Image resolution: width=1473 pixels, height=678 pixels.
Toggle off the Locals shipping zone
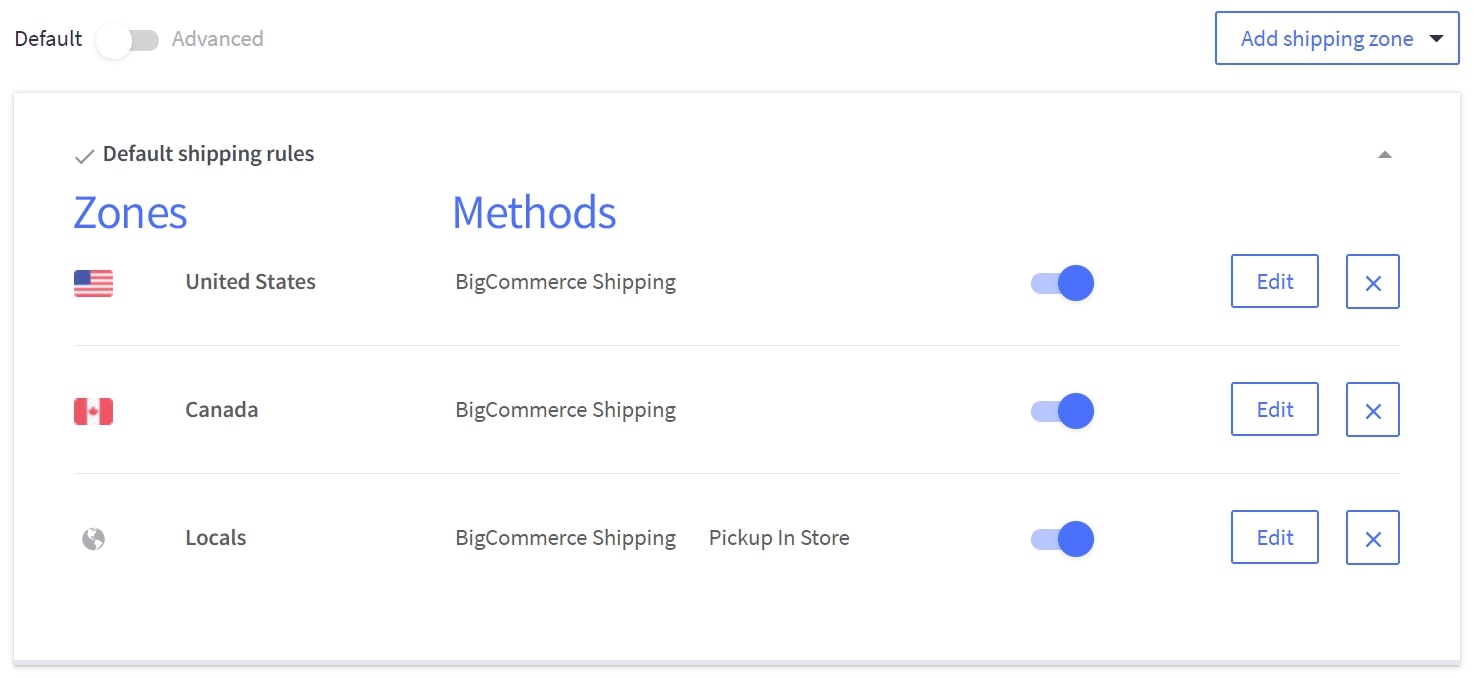point(1062,539)
